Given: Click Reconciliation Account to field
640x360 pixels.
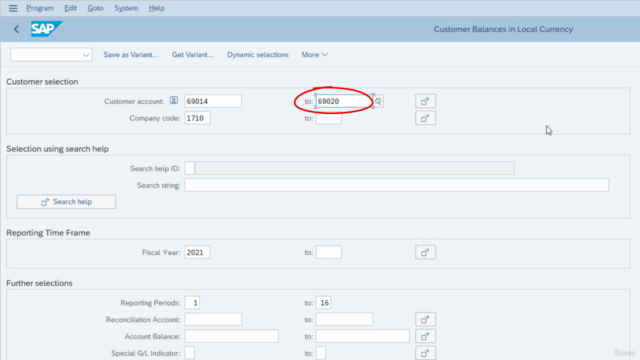Looking at the screenshot, I should [x=344, y=320].
